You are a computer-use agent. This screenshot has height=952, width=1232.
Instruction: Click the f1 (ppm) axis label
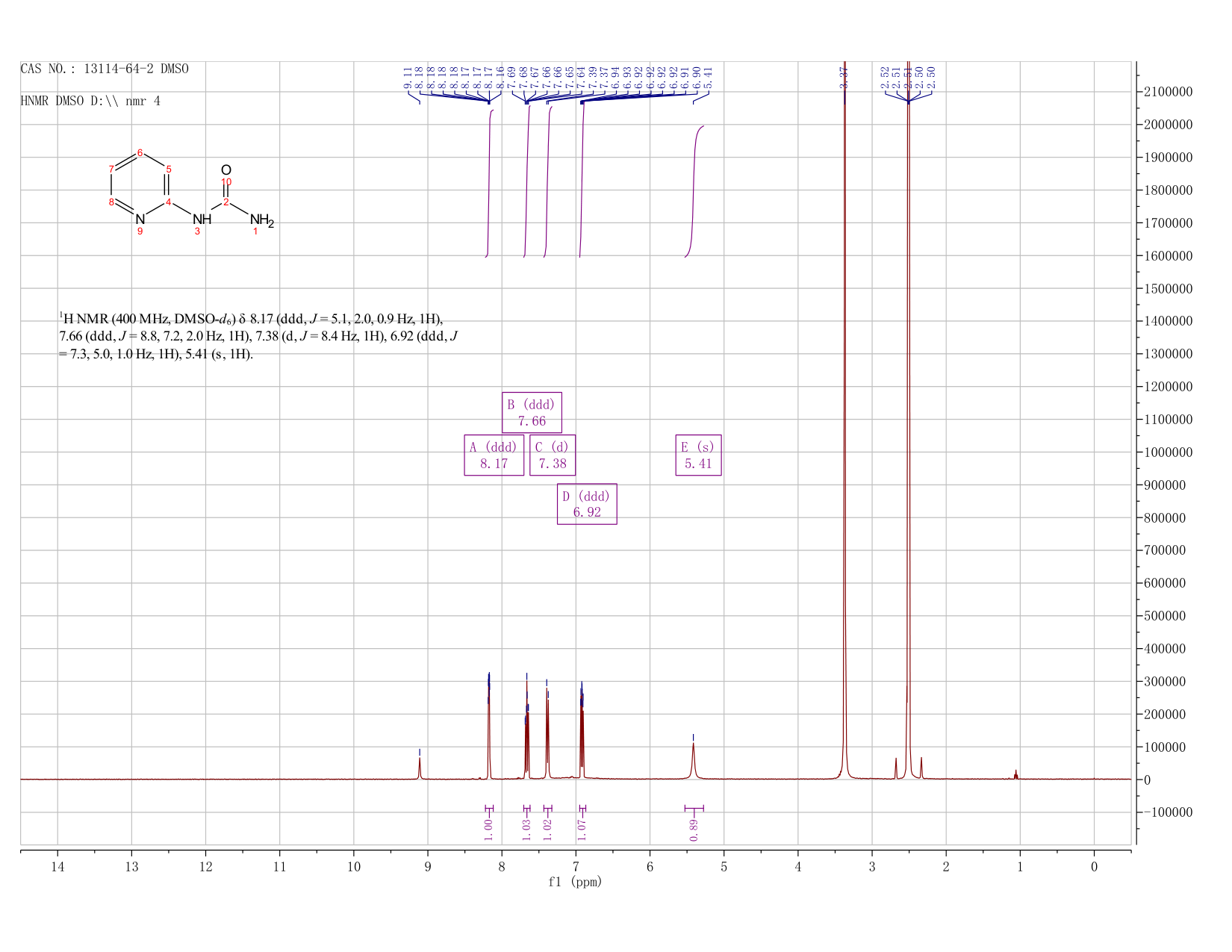[x=575, y=882]
